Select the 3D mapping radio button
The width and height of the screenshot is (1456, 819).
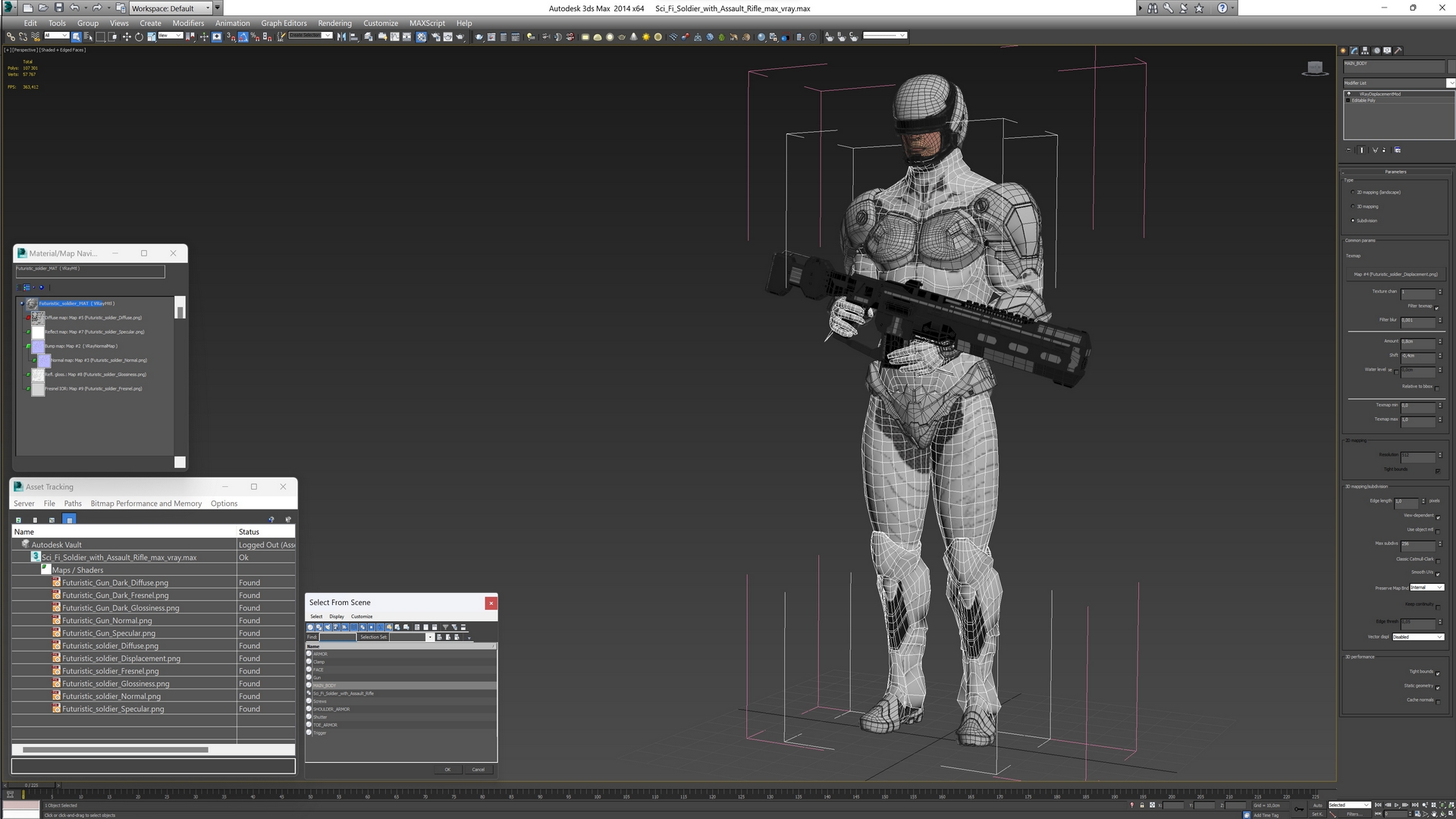1353,206
